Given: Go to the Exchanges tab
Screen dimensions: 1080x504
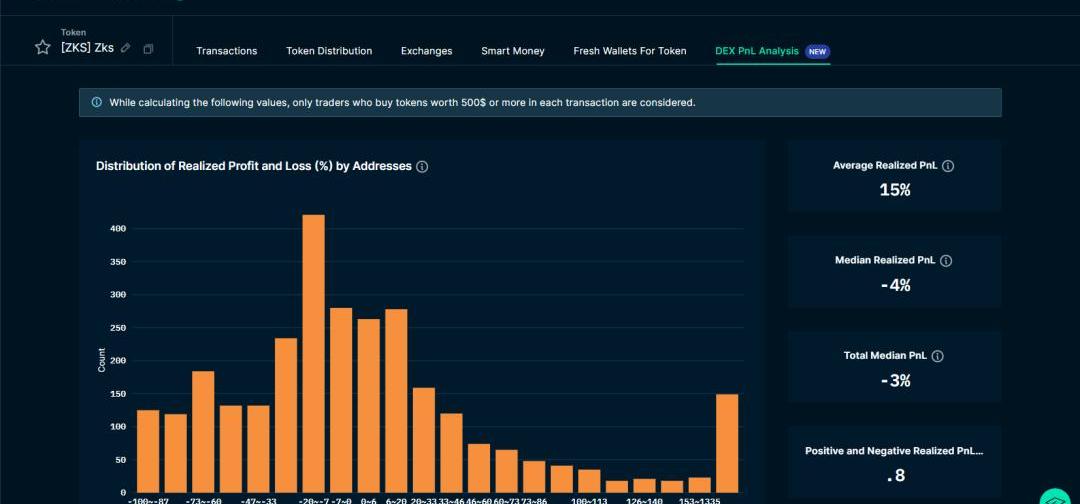Looking at the screenshot, I should pyautogui.click(x=426, y=51).
